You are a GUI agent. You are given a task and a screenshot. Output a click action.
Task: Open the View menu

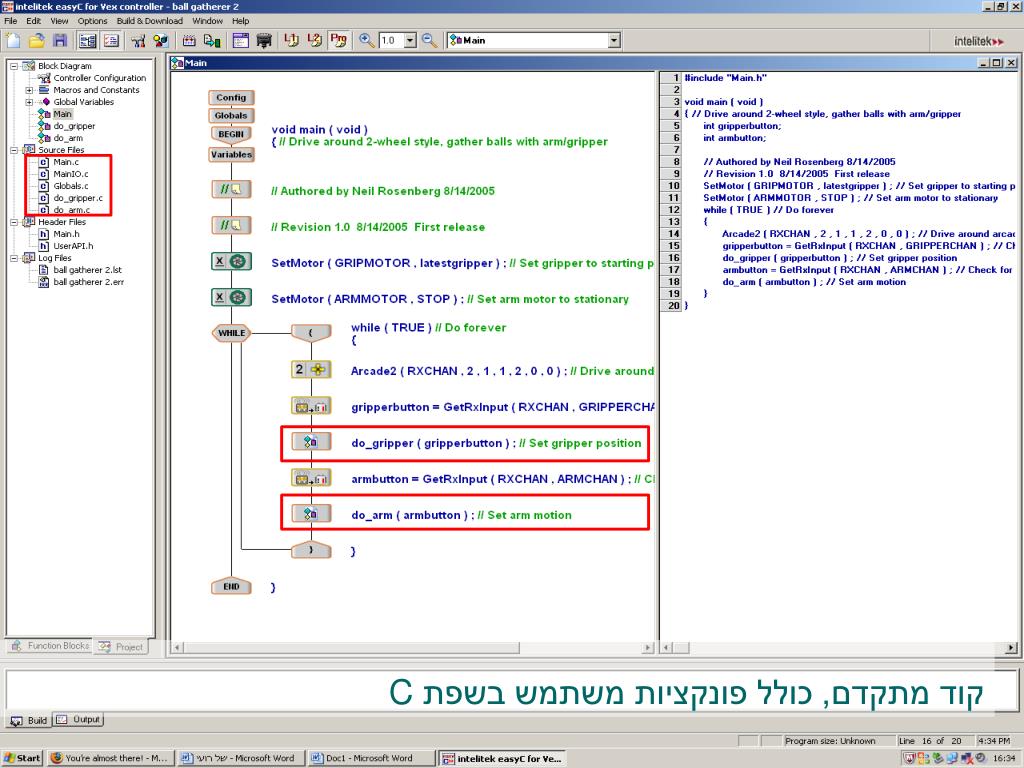pyautogui.click(x=59, y=21)
